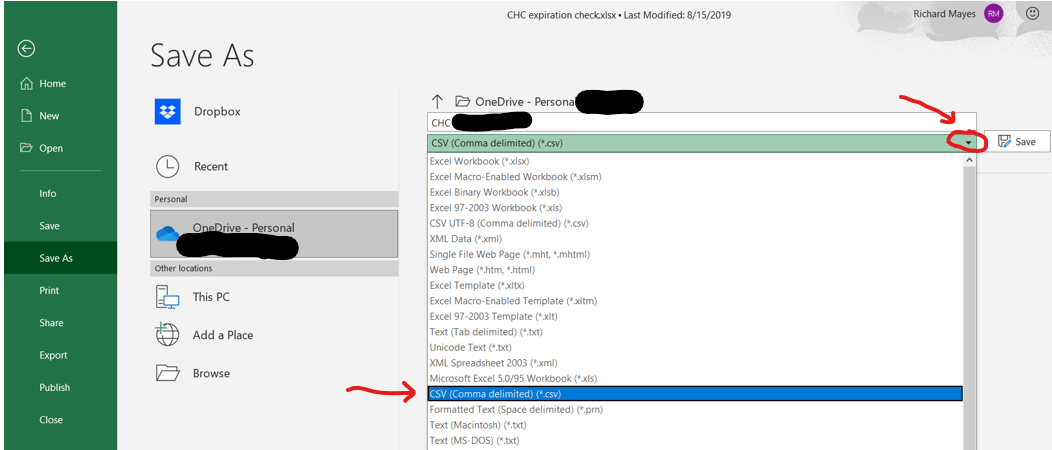1052x450 pixels.
Task: Click the Open folder icon
Action: click(26, 148)
